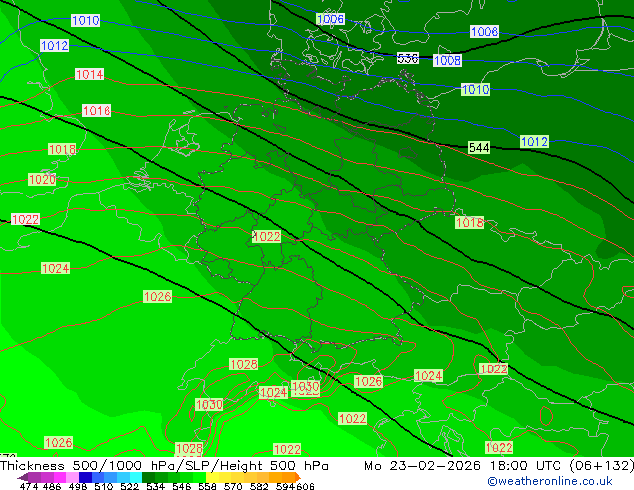Click the blue '1010' label on white background
The width and height of the screenshot is (634, 490).
tap(85, 20)
